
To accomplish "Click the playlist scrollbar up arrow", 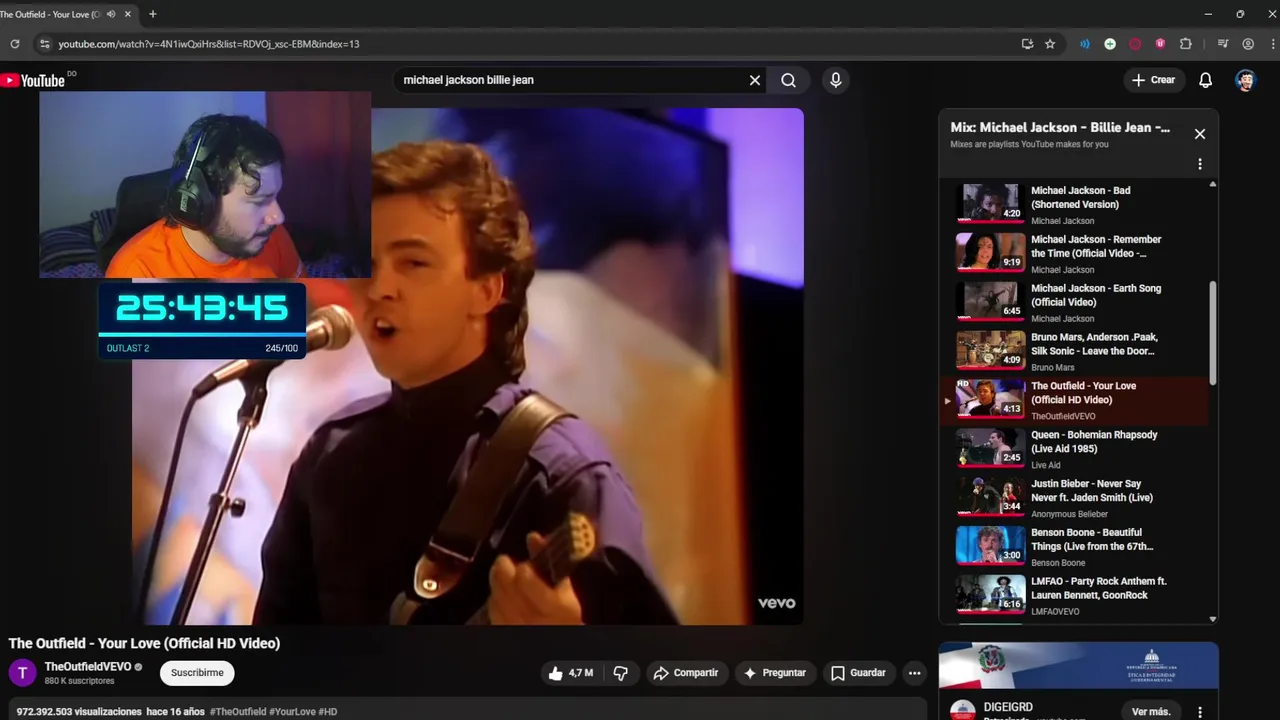I will pos(1213,185).
